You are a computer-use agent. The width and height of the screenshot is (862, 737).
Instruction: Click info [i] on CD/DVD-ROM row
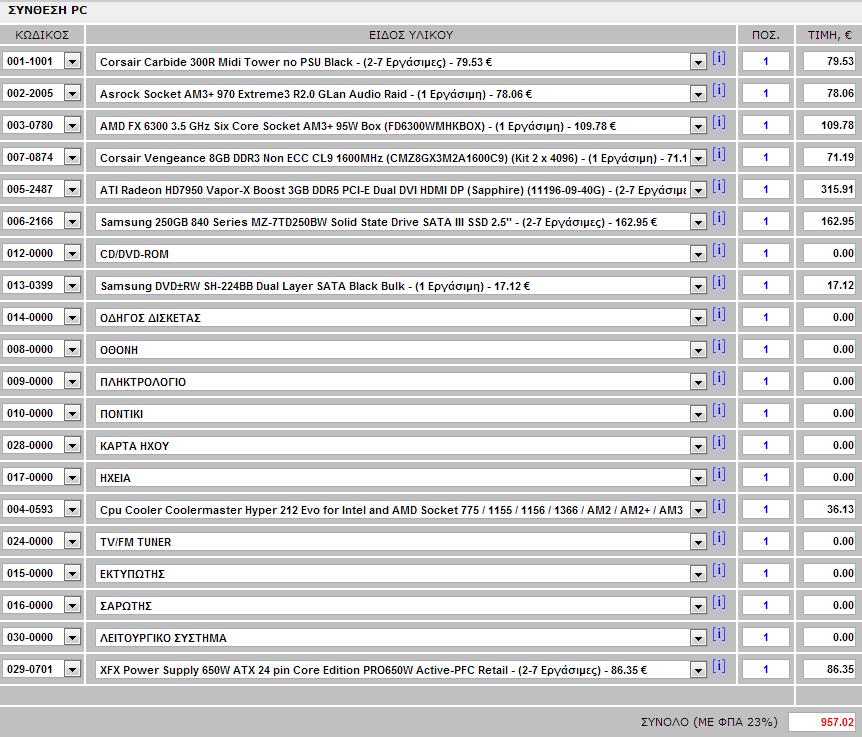click(719, 250)
